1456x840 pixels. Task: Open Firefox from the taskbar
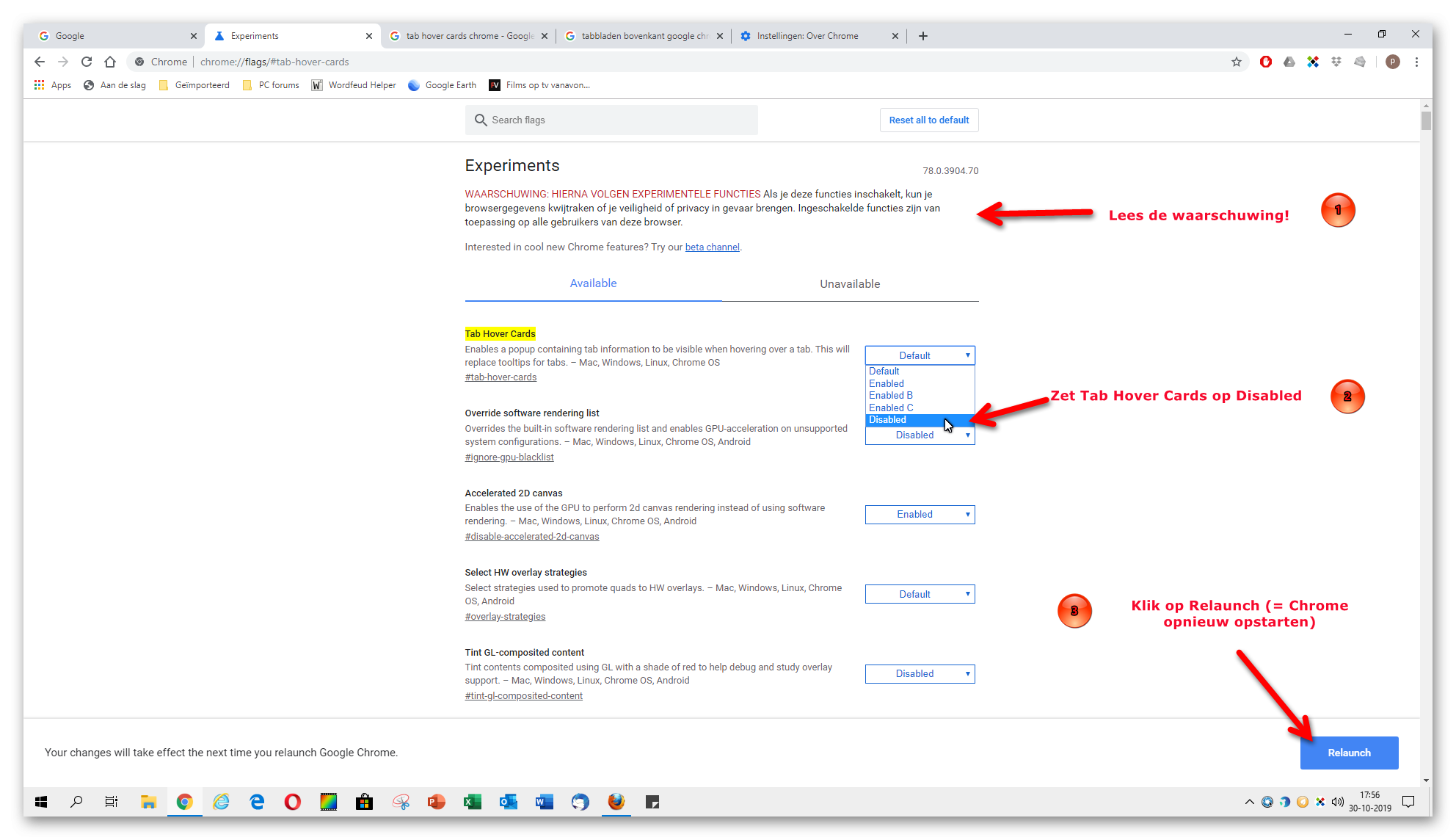[x=616, y=802]
